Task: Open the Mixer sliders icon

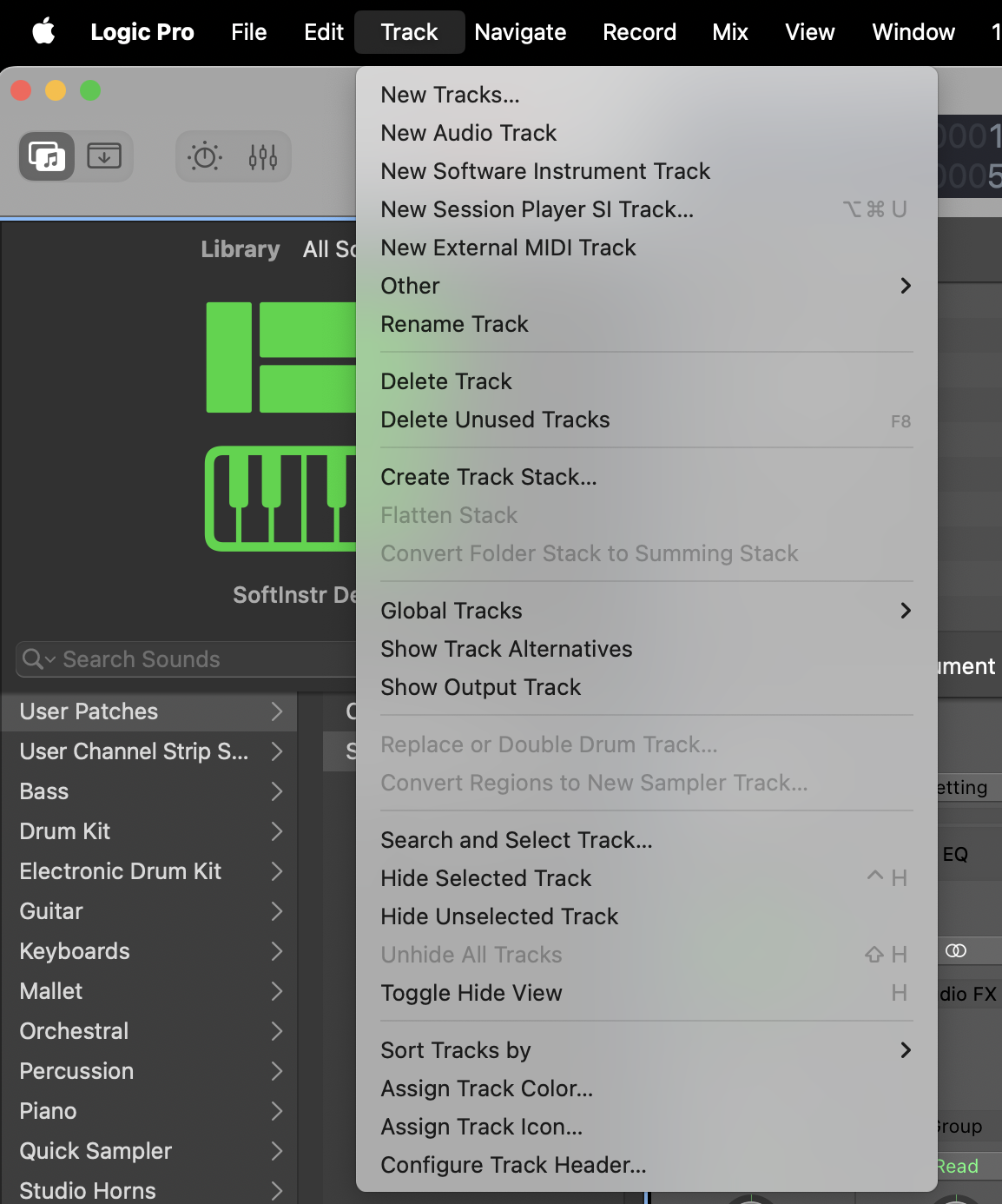Action: tap(262, 156)
